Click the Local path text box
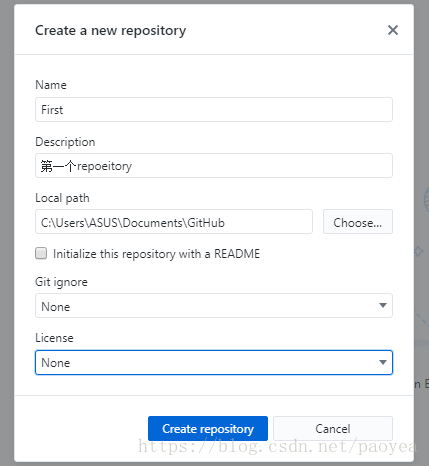This screenshot has height=466, width=429. (x=174, y=222)
